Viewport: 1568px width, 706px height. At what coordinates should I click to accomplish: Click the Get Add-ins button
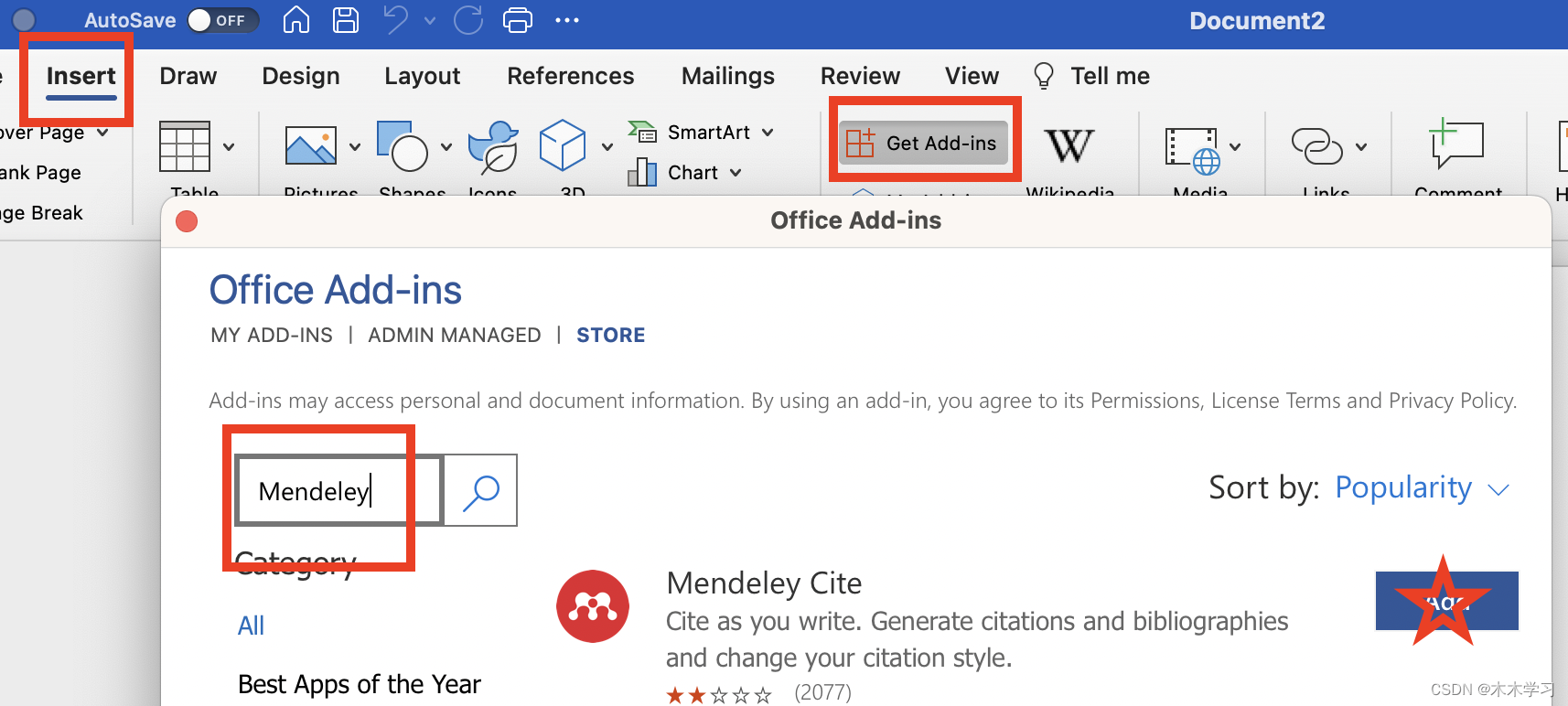(924, 143)
